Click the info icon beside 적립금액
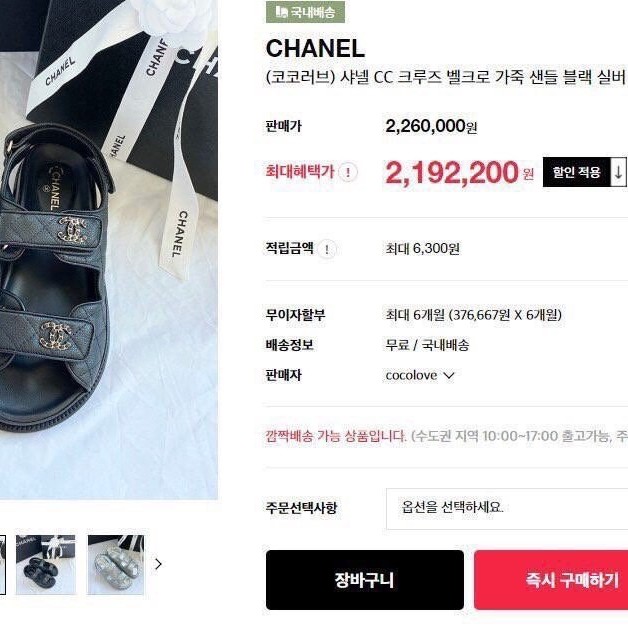The image size is (628, 628). click(327, 249)
